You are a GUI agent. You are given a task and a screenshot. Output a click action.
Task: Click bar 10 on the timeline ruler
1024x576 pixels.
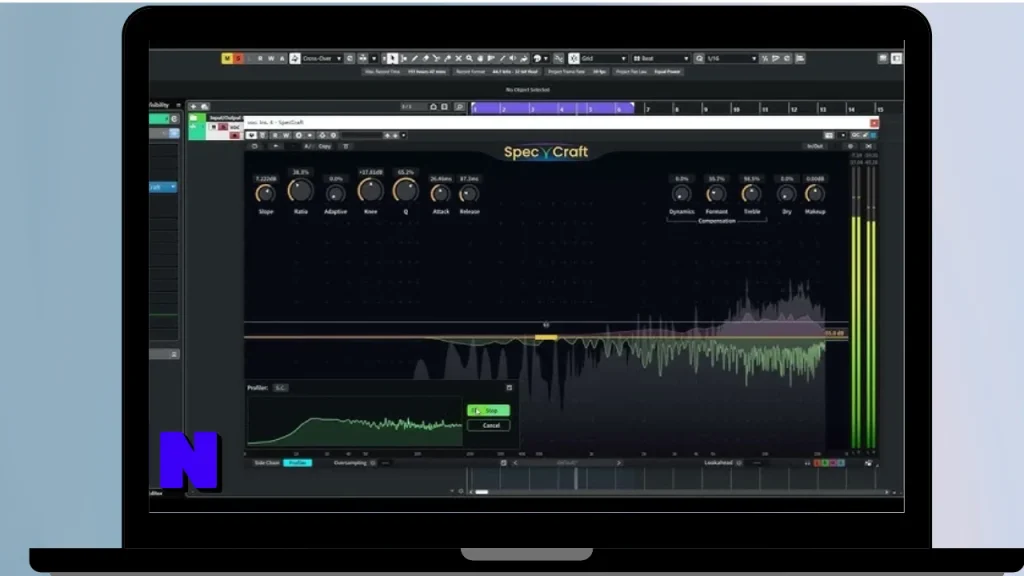click(735, 109)
